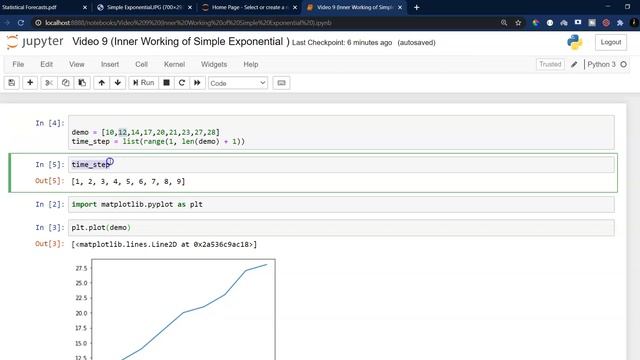640x360 pixels.
Task: Move selected cell down arrow
Action: click(x=118, y=83)
